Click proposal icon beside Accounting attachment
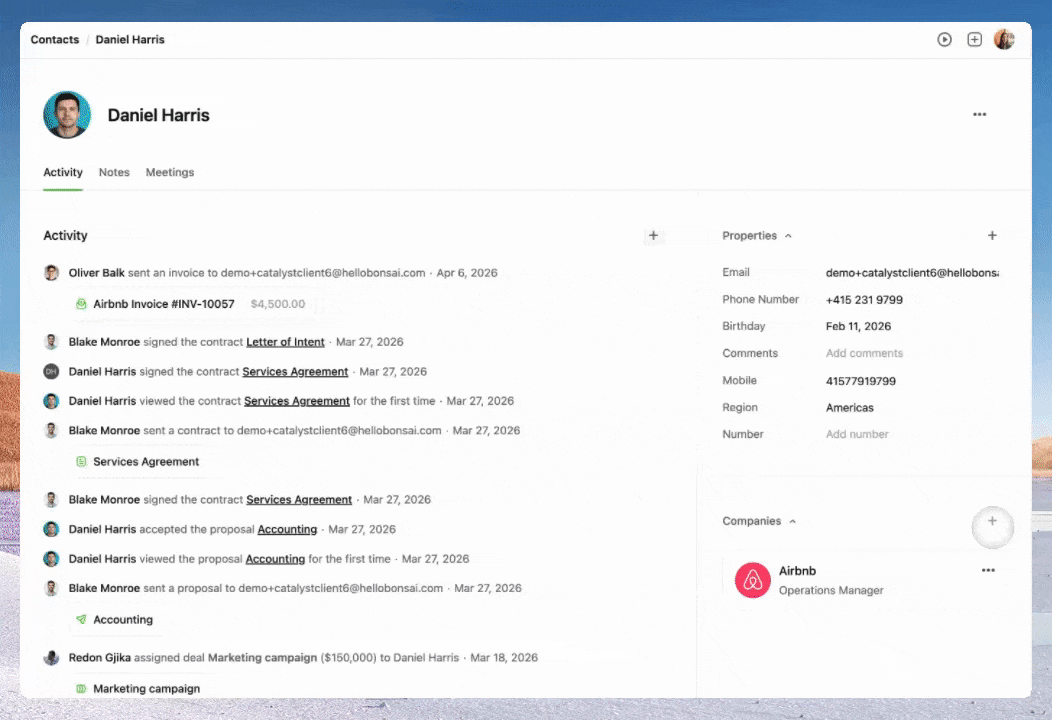1052x720 pixels. pos(81,619)
